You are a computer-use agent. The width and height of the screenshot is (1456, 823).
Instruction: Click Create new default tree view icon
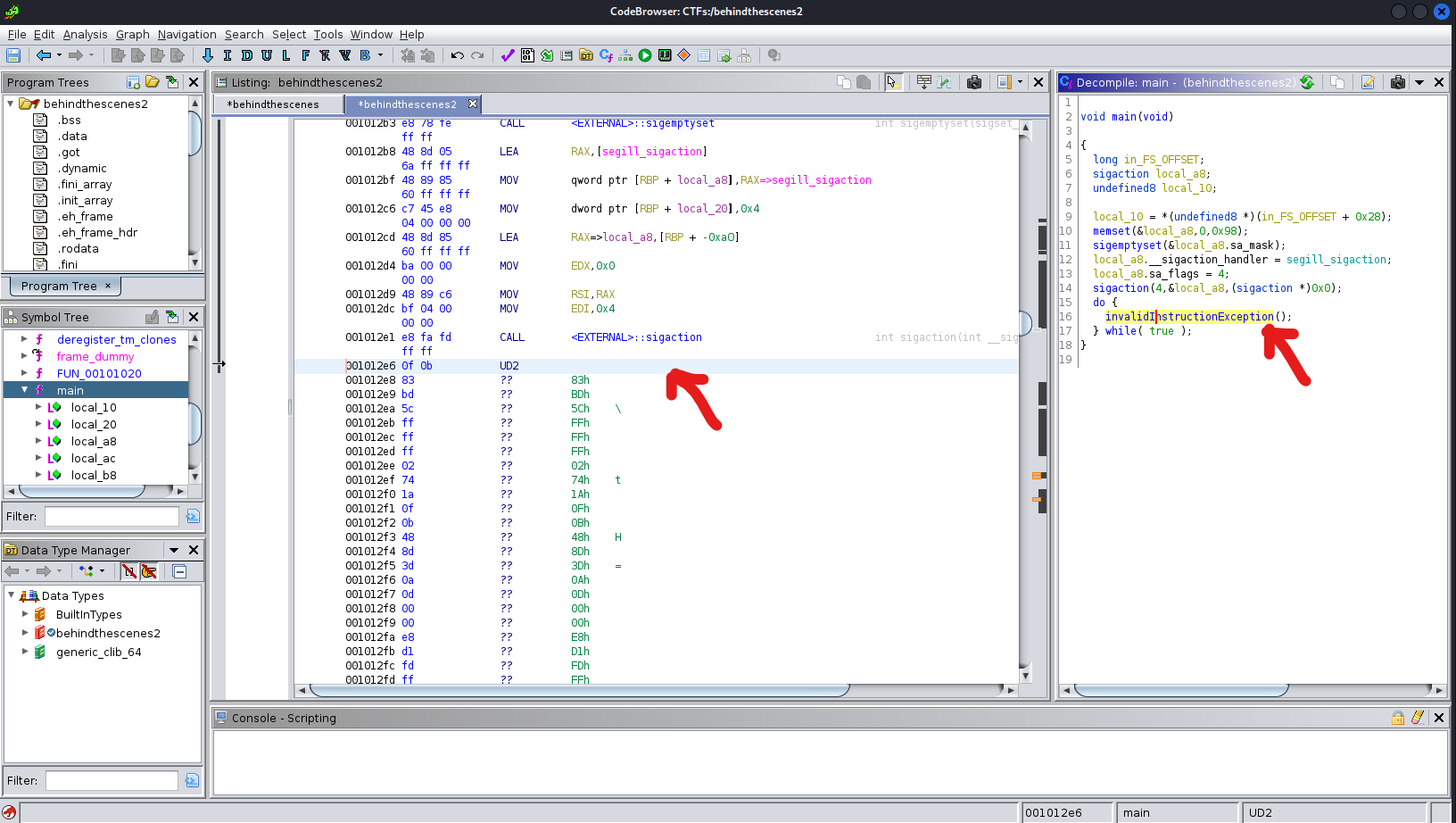pyautogui.click(x=133, y=82)
